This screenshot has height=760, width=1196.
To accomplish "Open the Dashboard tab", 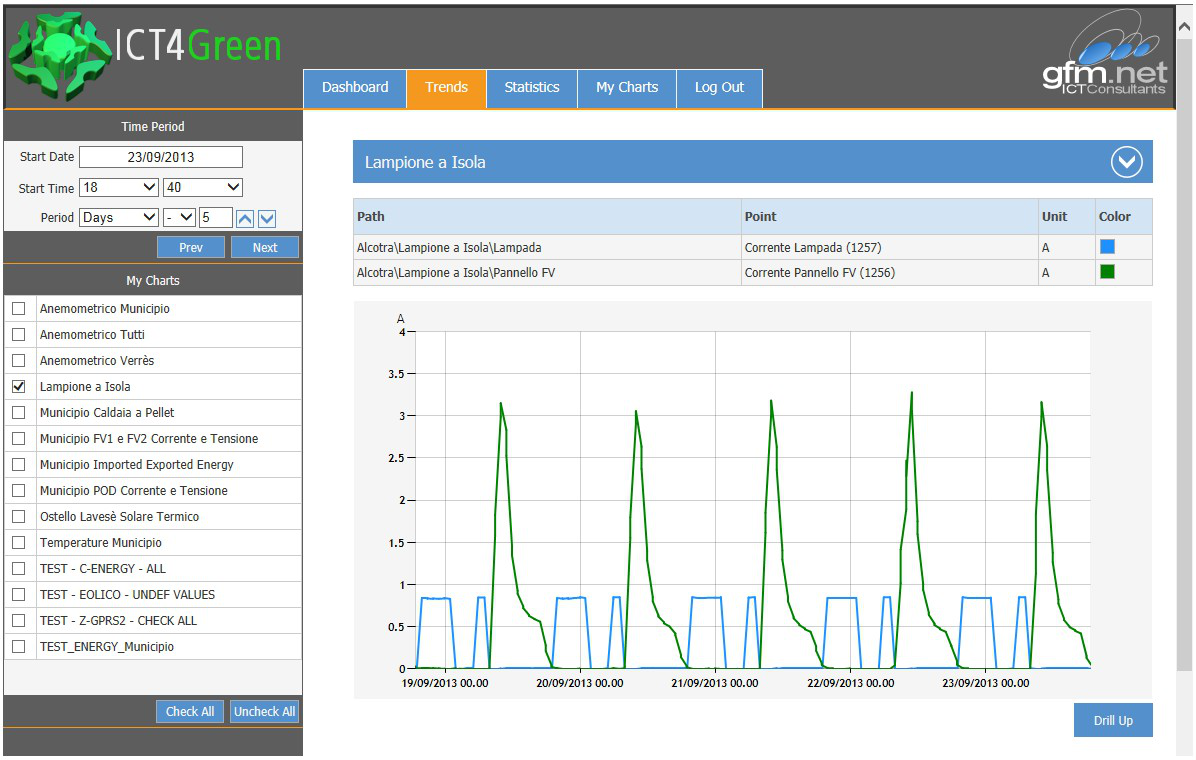I will pyautogui.click(x=355, y=88).
